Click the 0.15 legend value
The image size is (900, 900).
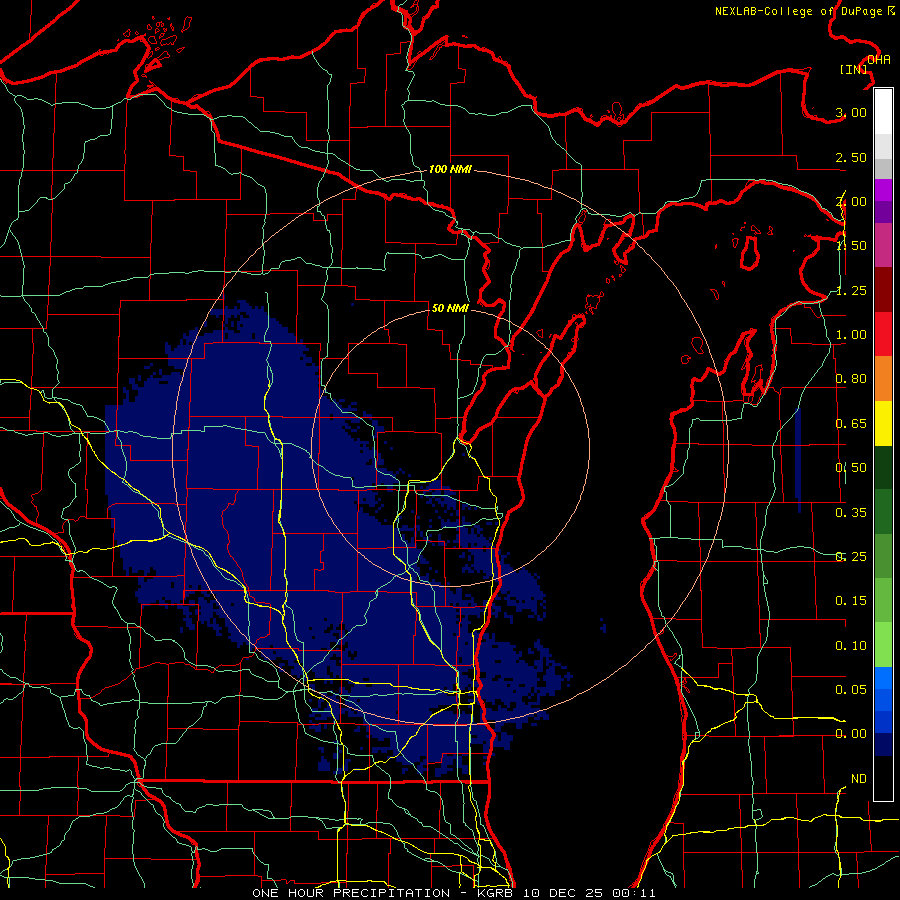click(851, 601)
